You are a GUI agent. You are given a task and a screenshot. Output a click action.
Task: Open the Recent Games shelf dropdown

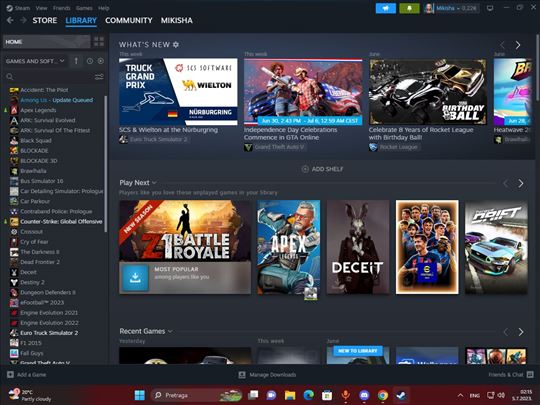point(170,331)
